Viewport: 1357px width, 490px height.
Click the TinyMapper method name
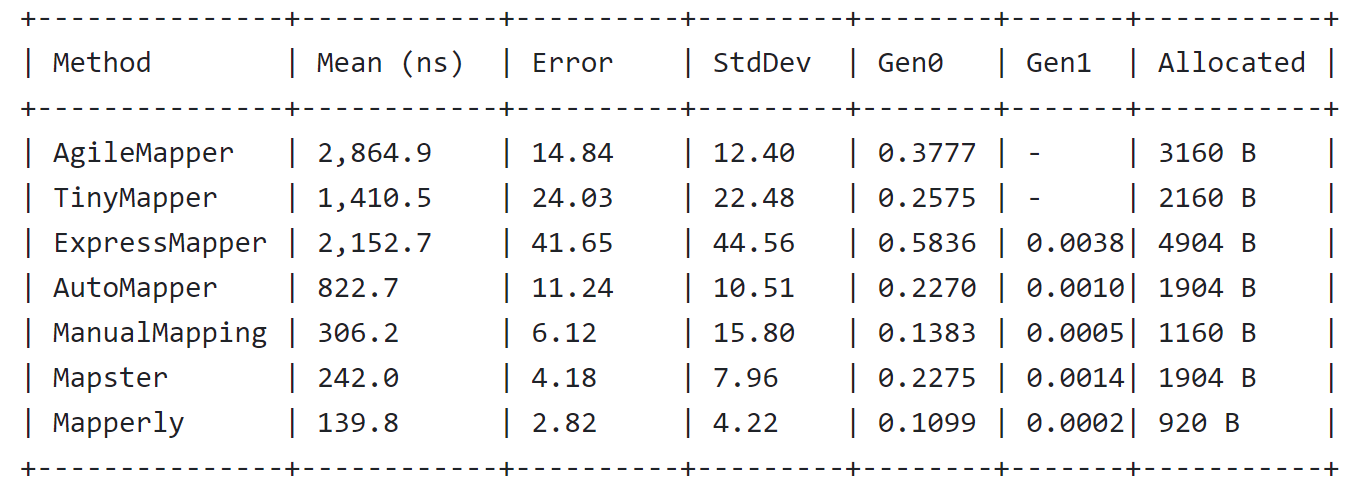coord(135,199)
